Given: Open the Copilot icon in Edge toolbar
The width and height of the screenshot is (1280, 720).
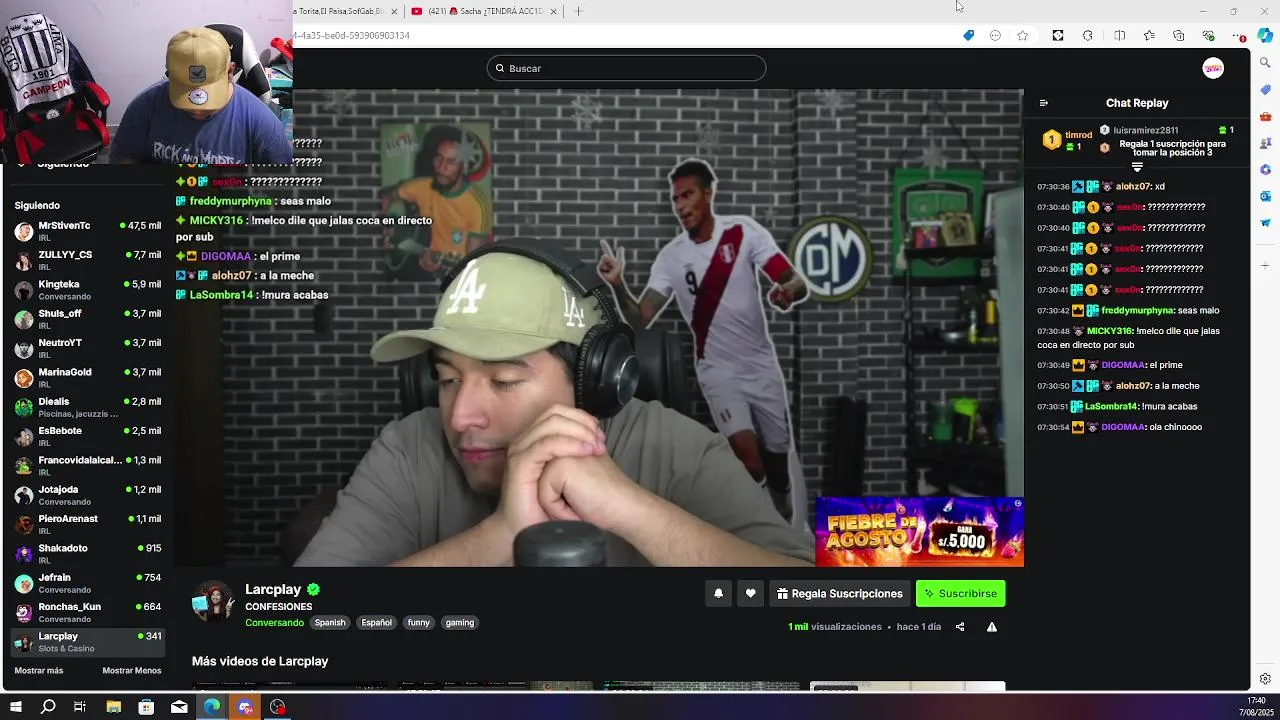Looking at the screenshot, I should (1265, 35).
